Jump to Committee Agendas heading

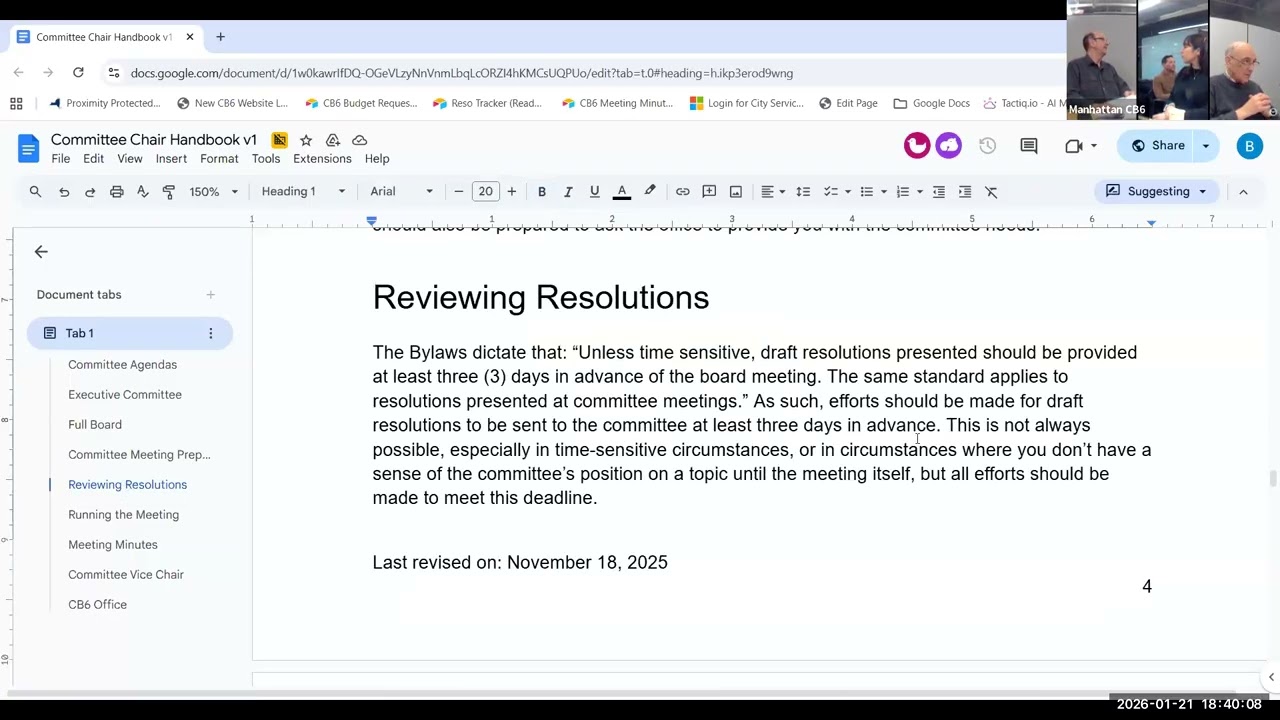coord(122,365)
